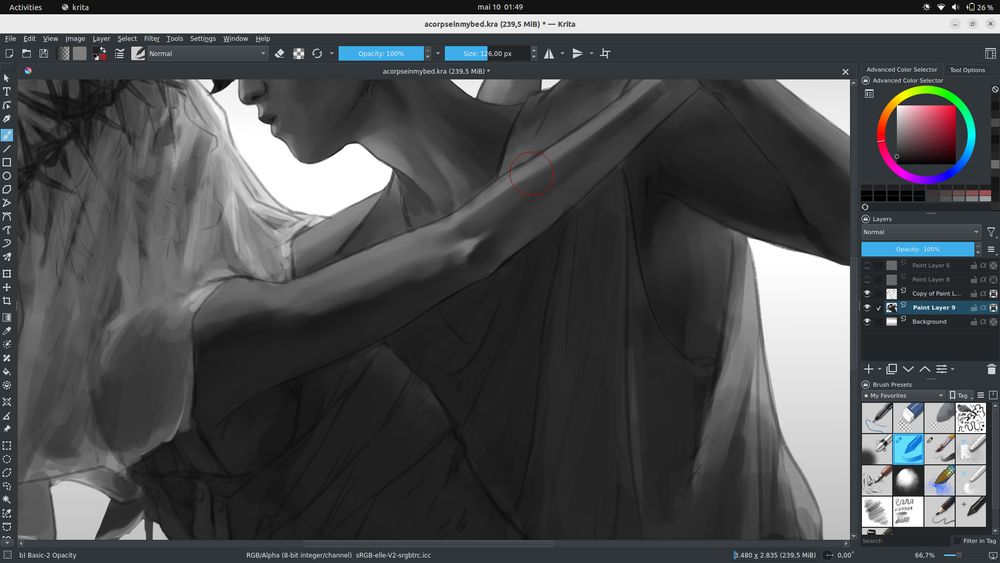Image resolution: width=1000 pixels, height=563 pixels.
Task: Expand vertical mirror options arrow
Action: pos(591,54)
